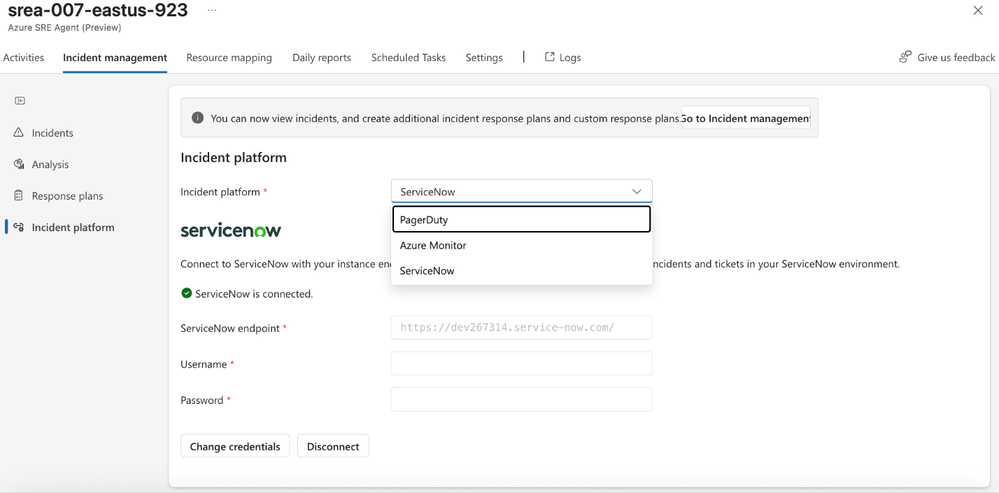Image resolution: width=999 pixels, height=493 pixels.
Task: Click the servicenow logo
Action: tap(231, 230)
